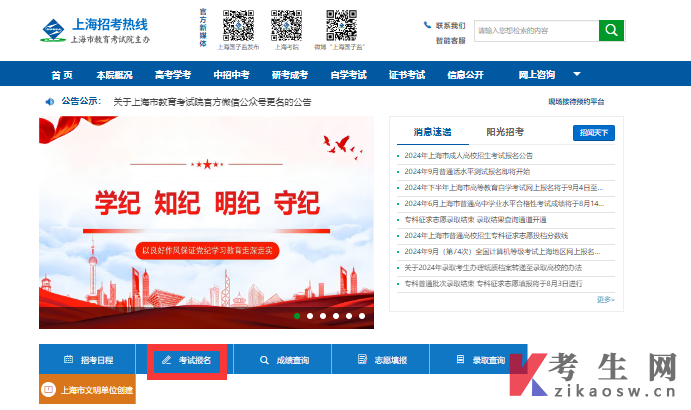Open the calendar icon for 招考日程
Viewport: 691px width, 410px height.
tap(68, 359)
